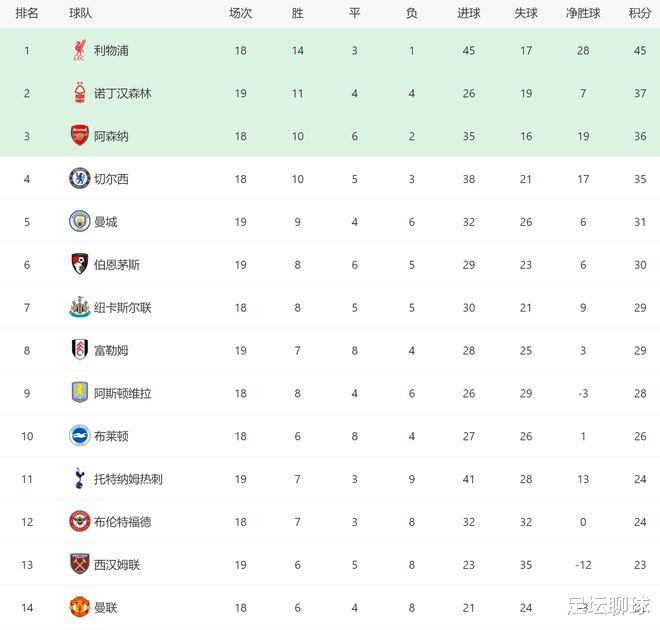This screenshot has height=630, width=660.
Task: Click the Manchester United crest icon
Action: tap(80, 607)
